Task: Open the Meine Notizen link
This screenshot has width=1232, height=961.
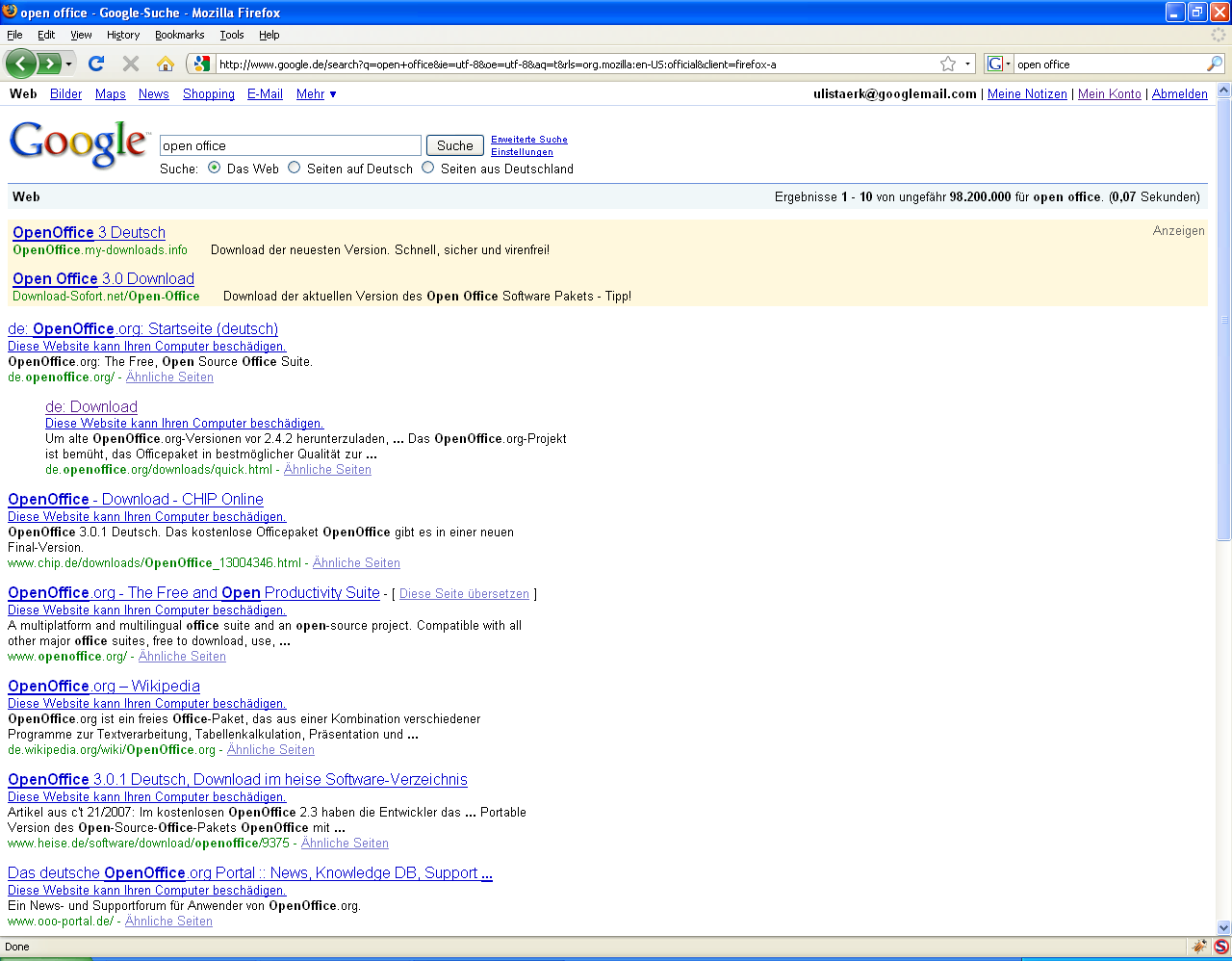Action: (x=1027, y=93)
